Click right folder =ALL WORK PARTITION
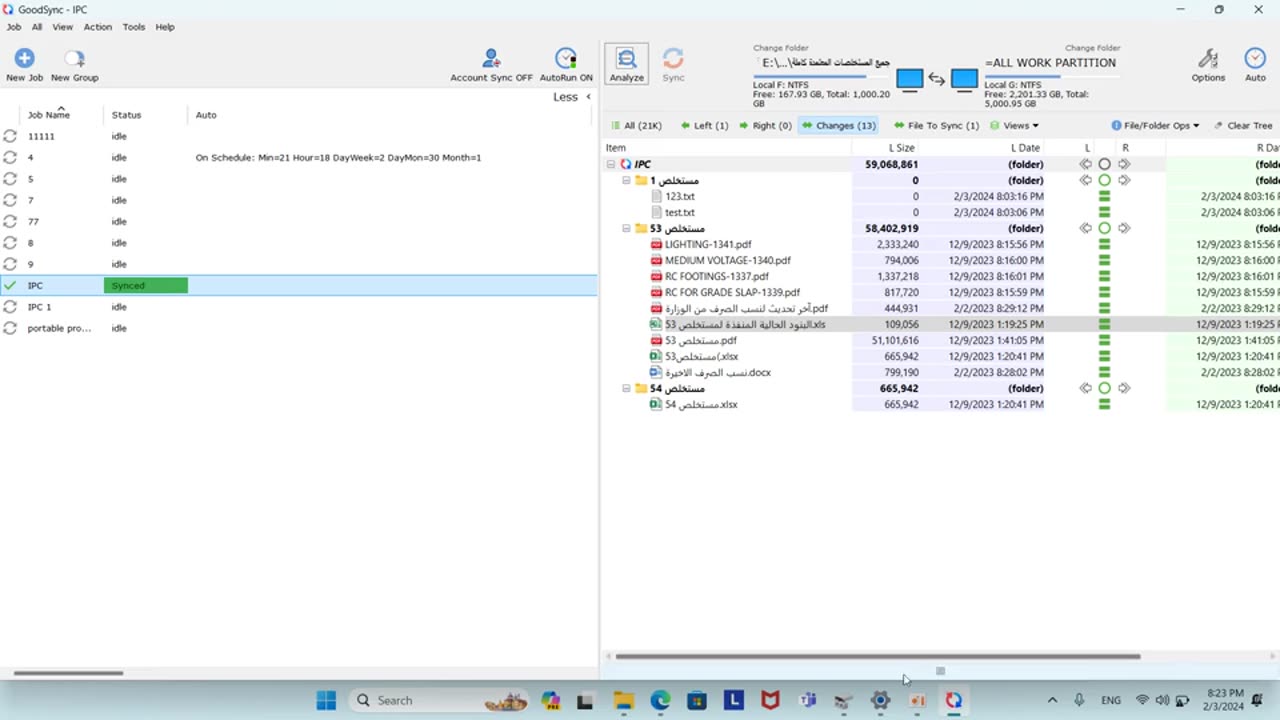The height and width of the screenshot is (720, 1280). pyautogui.click(x=1050, y=62)
